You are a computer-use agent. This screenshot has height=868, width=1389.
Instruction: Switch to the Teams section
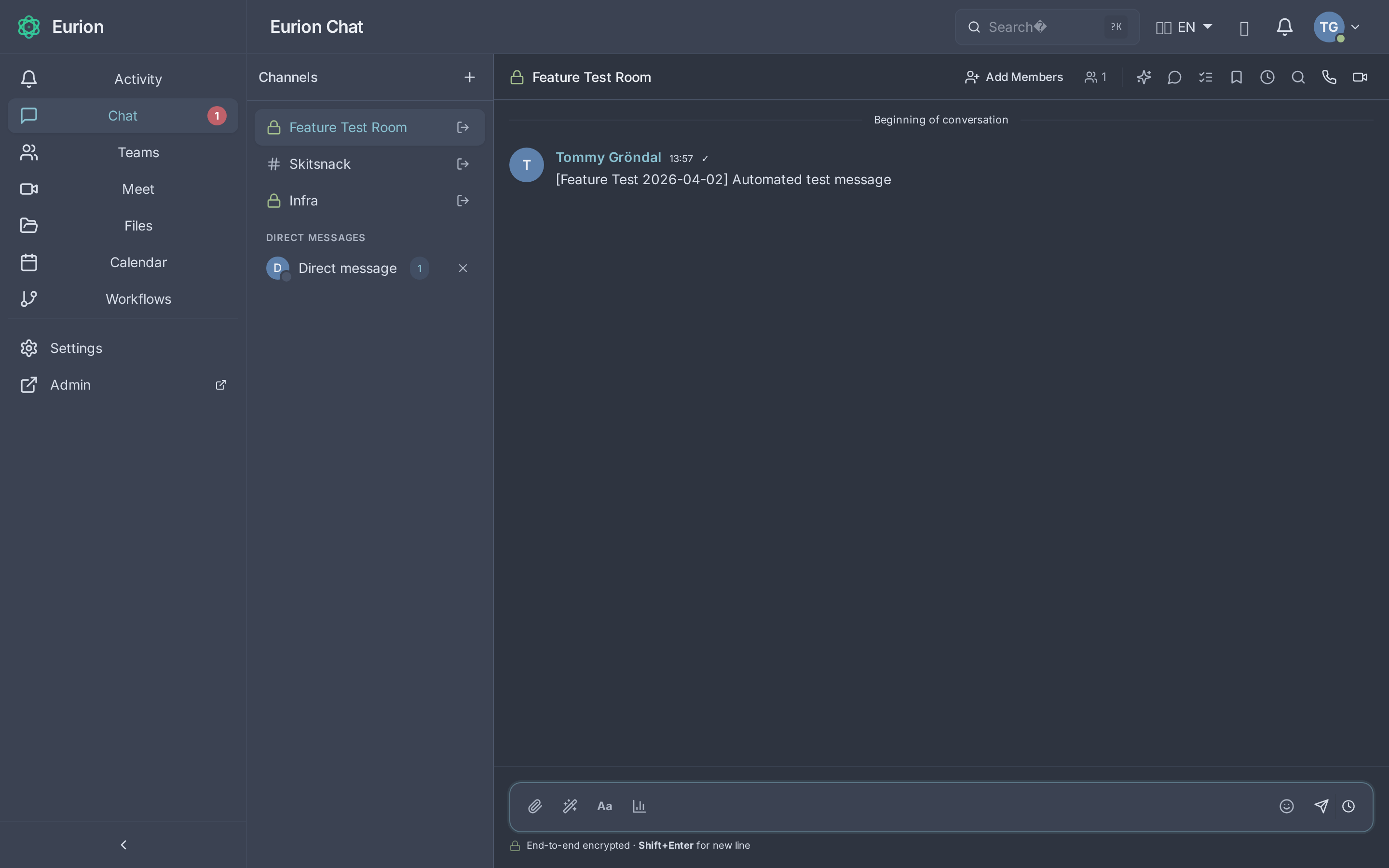click(138, 152)
